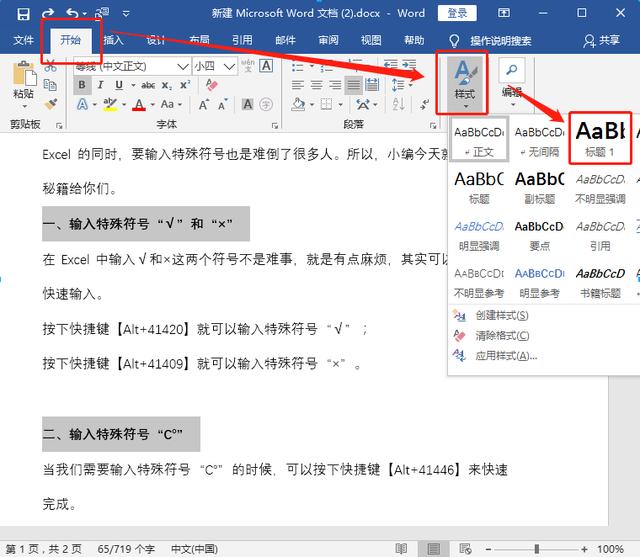Switch to the Mailings (邮件) tab
Viewport: 640px width, 557px height.
285,40
